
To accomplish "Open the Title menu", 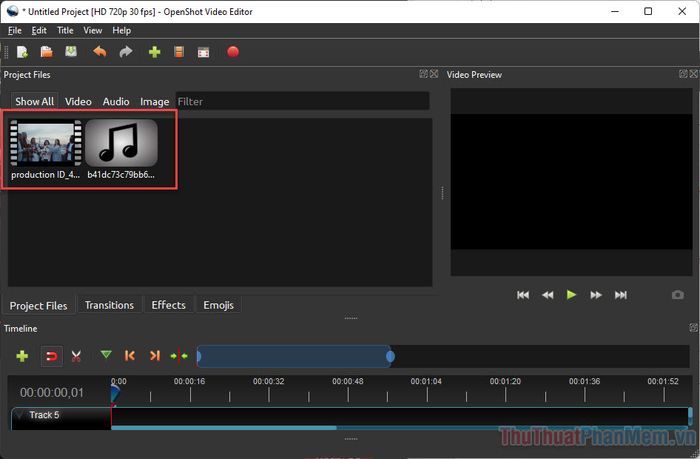I will coord(65,30).
